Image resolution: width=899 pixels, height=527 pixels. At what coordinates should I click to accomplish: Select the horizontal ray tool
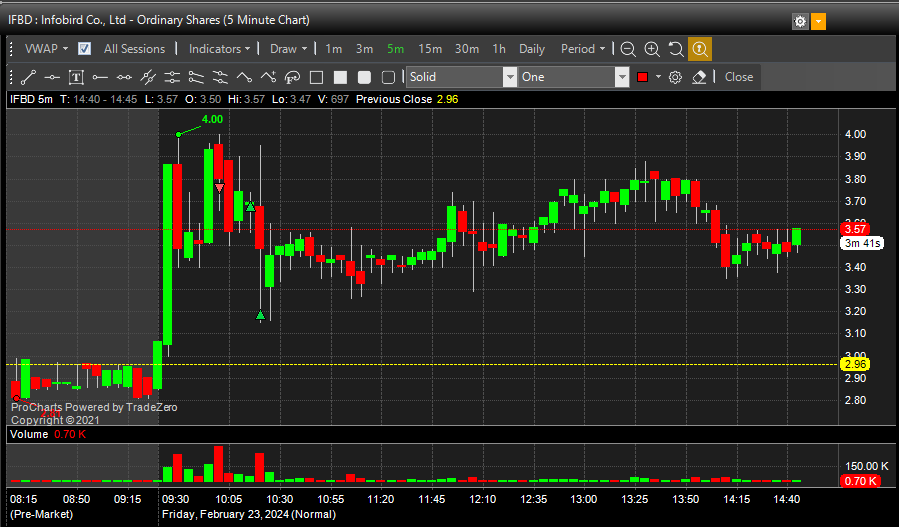(x=100, y=77)
